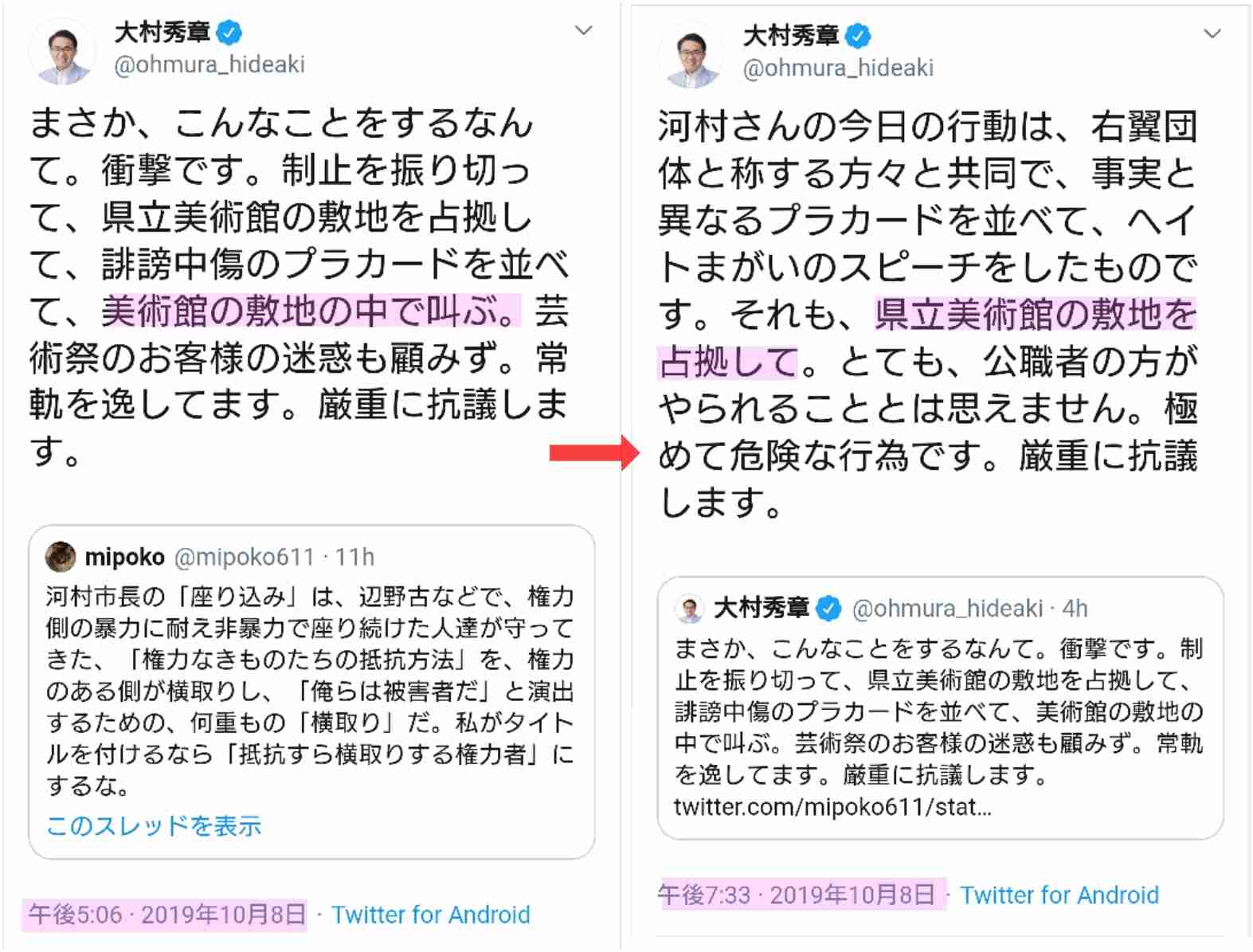Click verified badge inside right quoted tweet

pyautogui.click(x=829, y=609)
